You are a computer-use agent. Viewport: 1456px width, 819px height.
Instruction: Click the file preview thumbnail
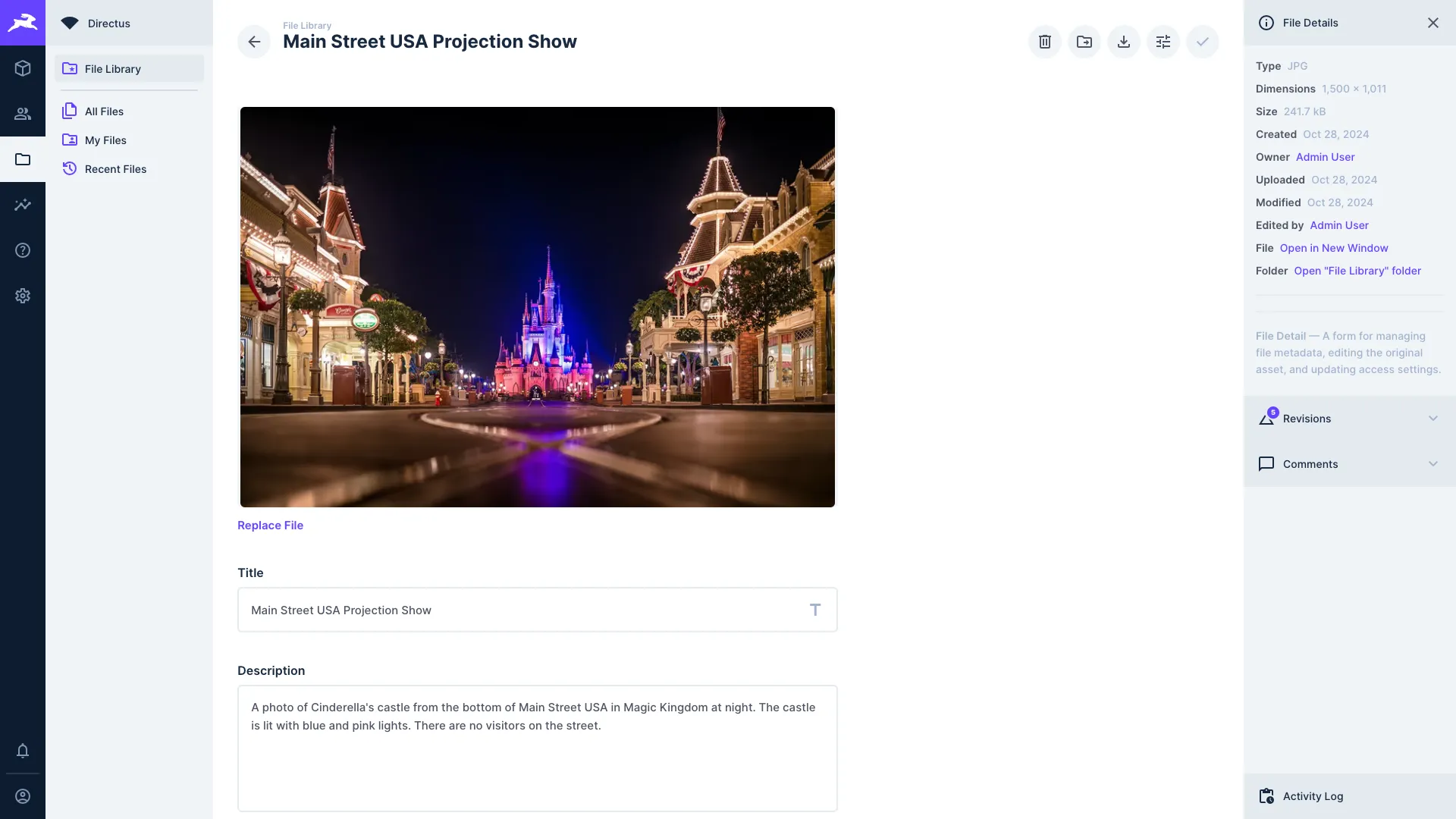click(537, 307)
